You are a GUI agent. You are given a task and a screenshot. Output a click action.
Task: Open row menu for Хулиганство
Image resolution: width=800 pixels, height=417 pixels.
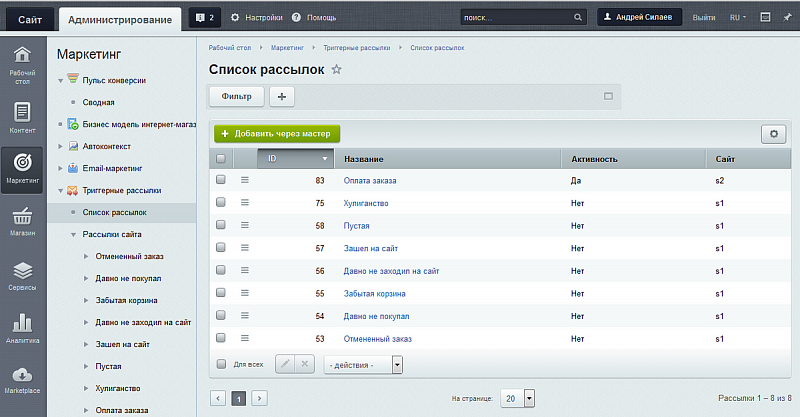coord(244,203)
